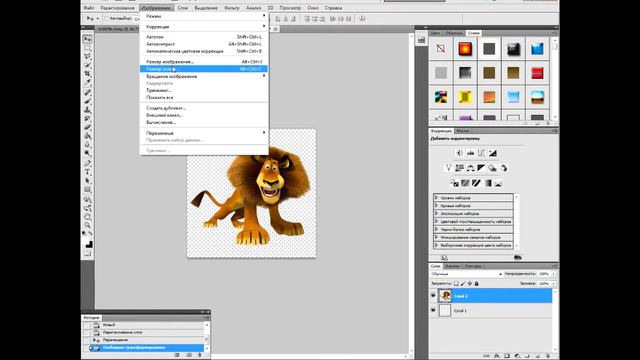The image size is (640, 360).
Task: Expand Экспозиция наборов presets
Action: pyautogui.click(x=436, y=213)
